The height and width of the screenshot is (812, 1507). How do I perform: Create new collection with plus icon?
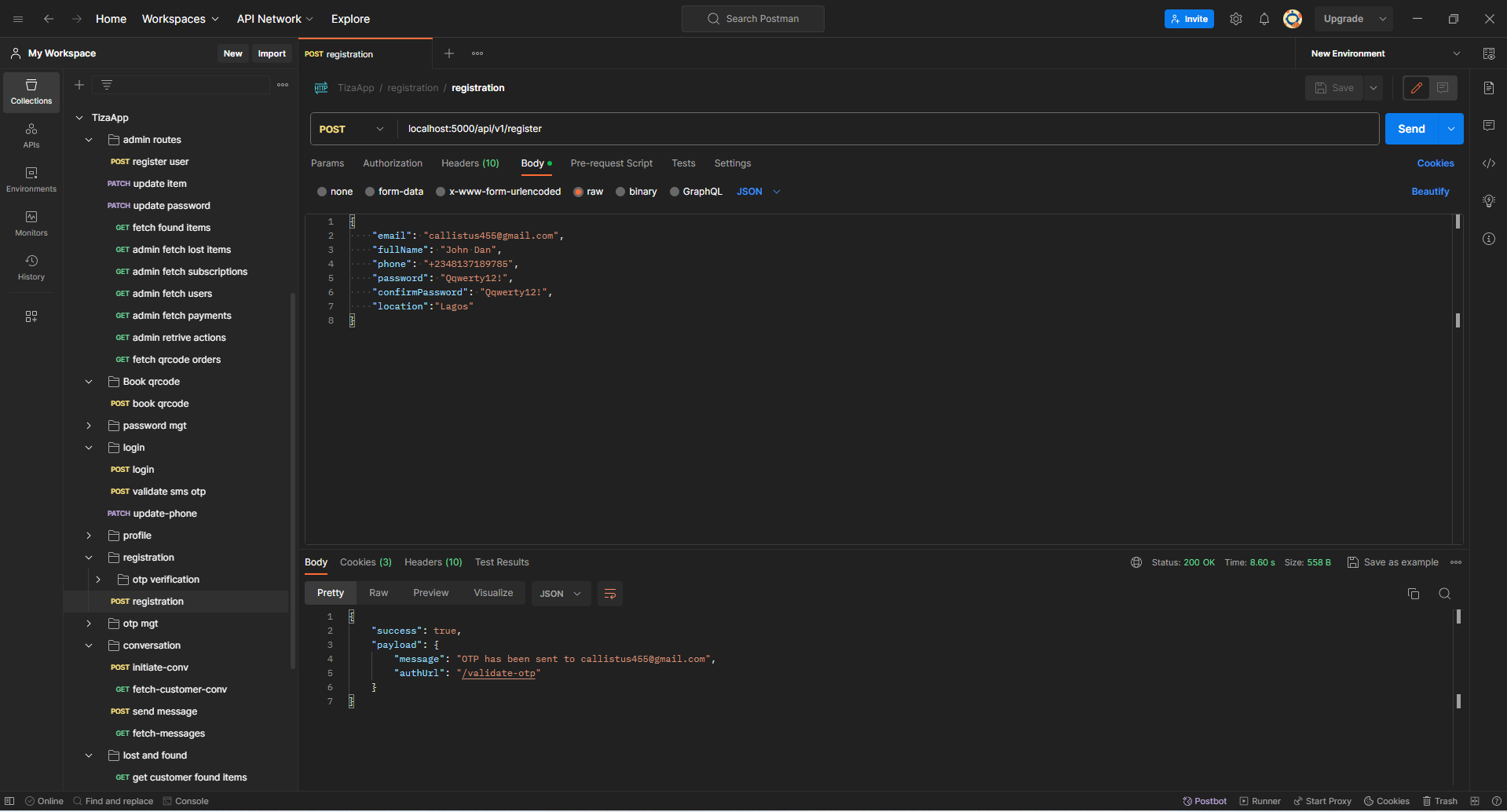click(79, 85)
